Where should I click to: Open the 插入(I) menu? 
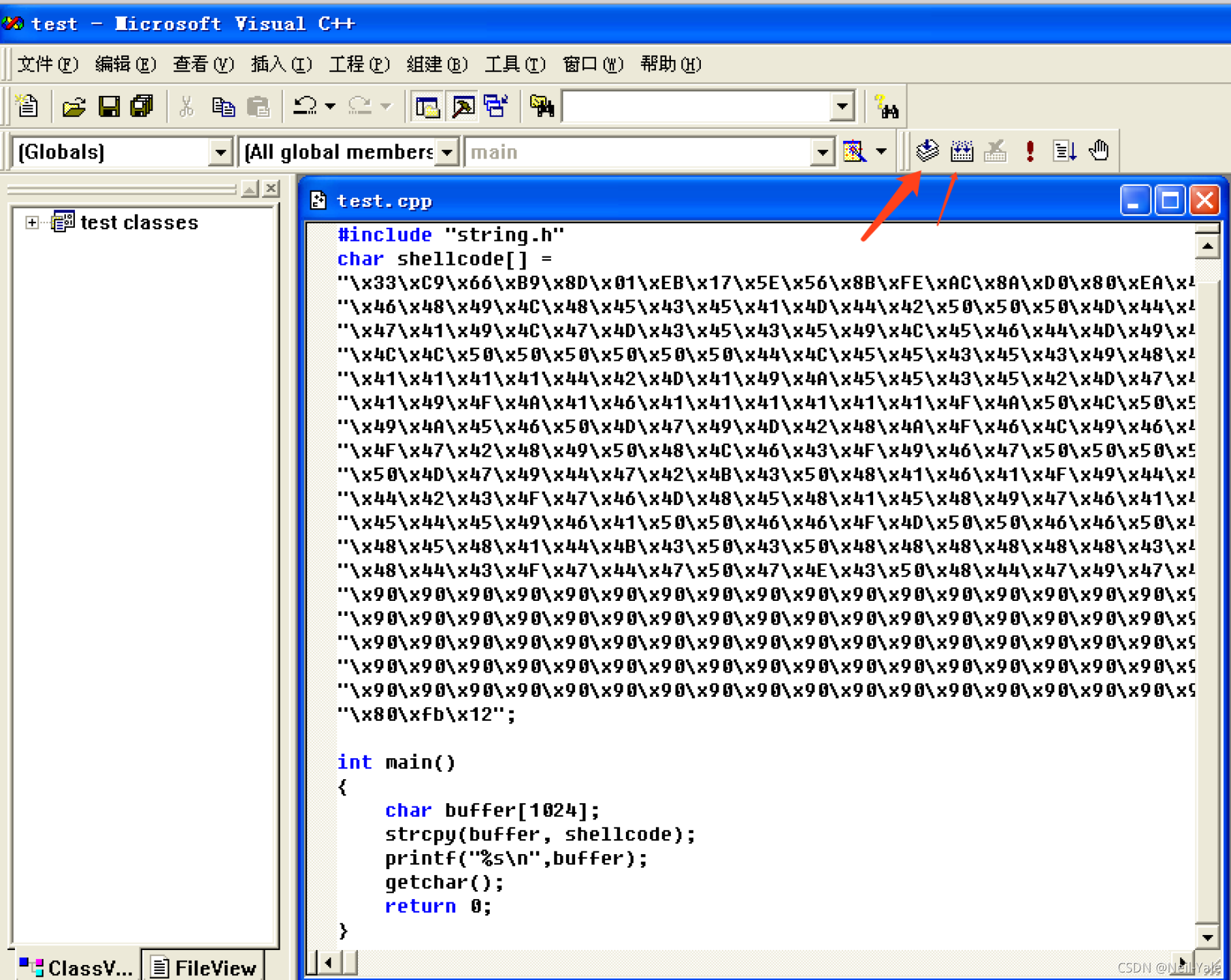282,65
